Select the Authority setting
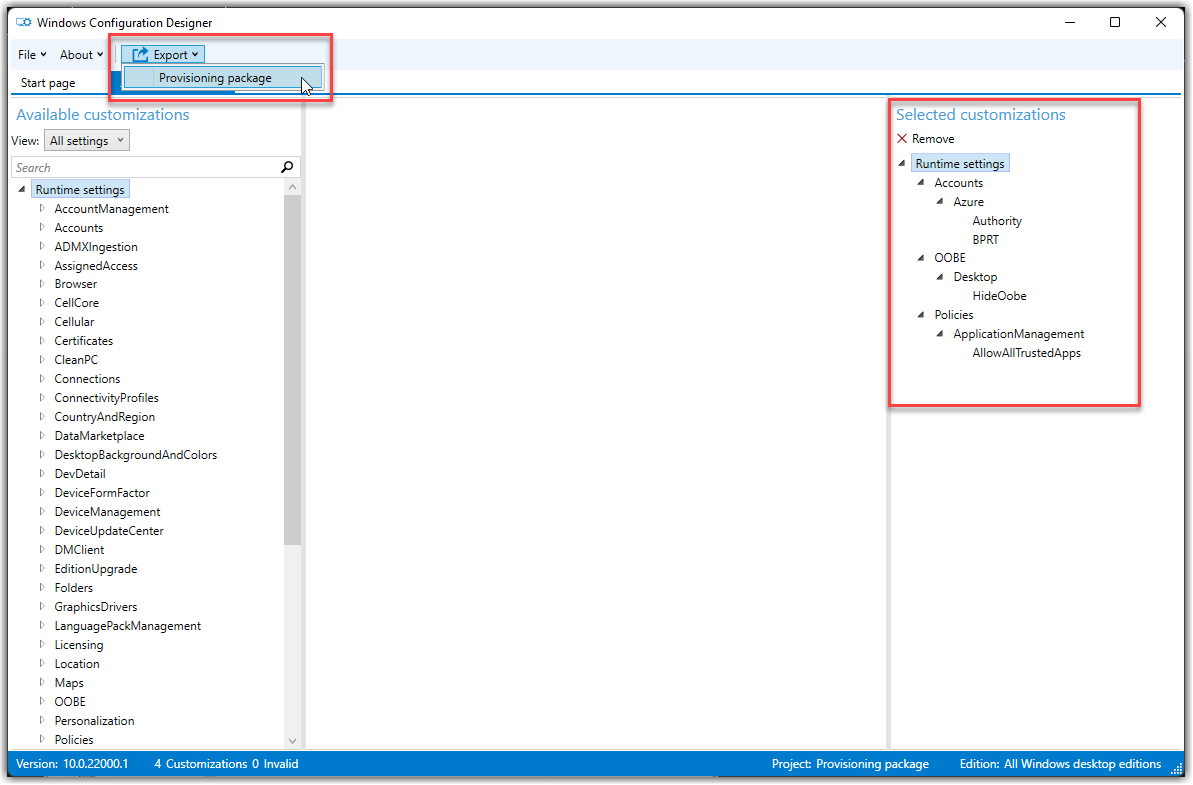Screen dimensions: 1193x785 [997, 221]
